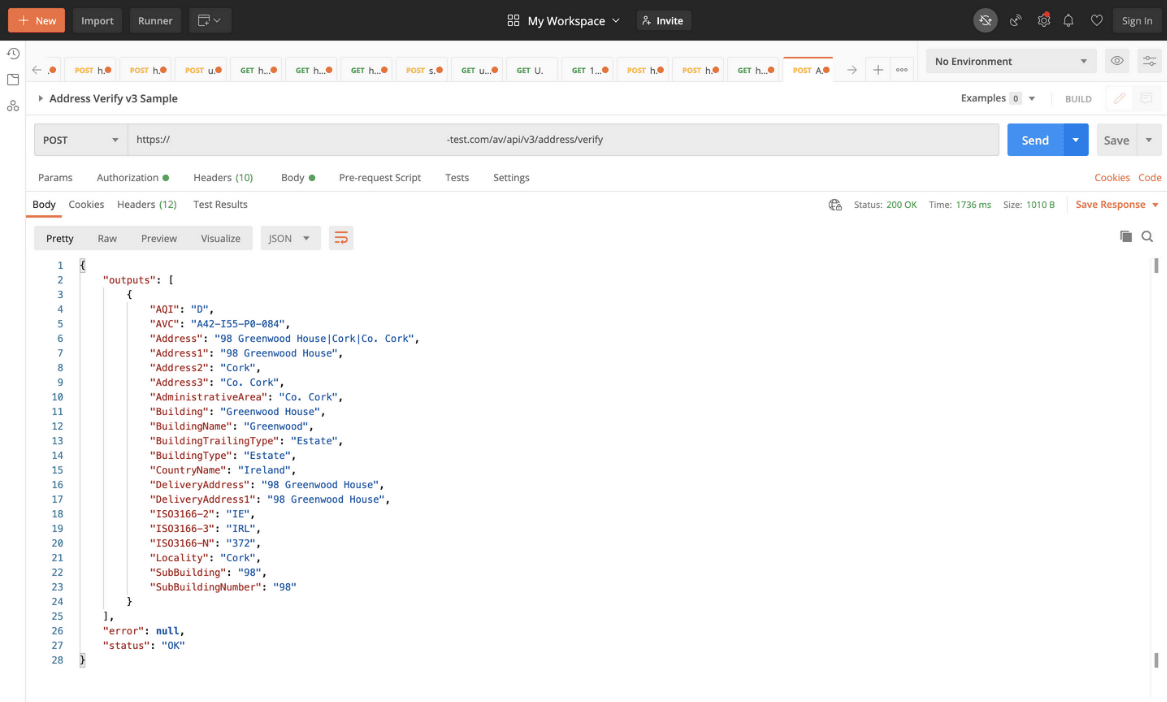Open the Tests tab
Screen dimensions: 1167x702
pyautogui.click(x=457, y=178)
